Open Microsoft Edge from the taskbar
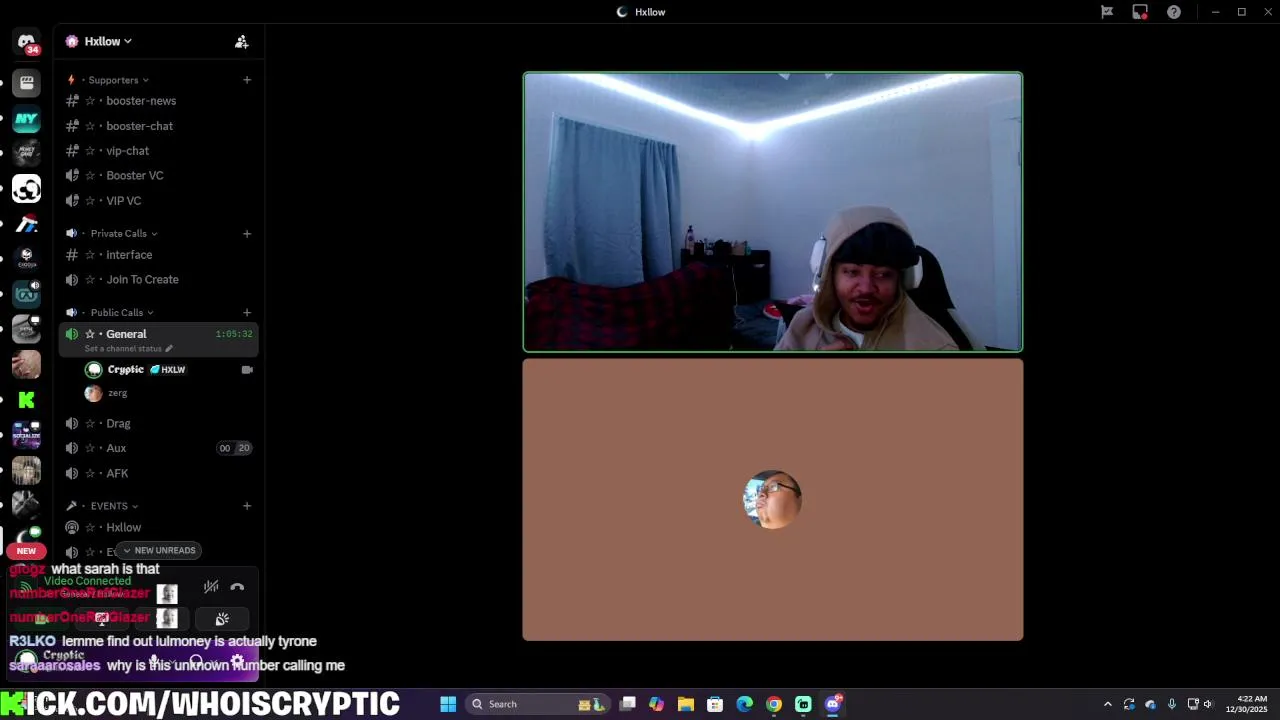 745,704
